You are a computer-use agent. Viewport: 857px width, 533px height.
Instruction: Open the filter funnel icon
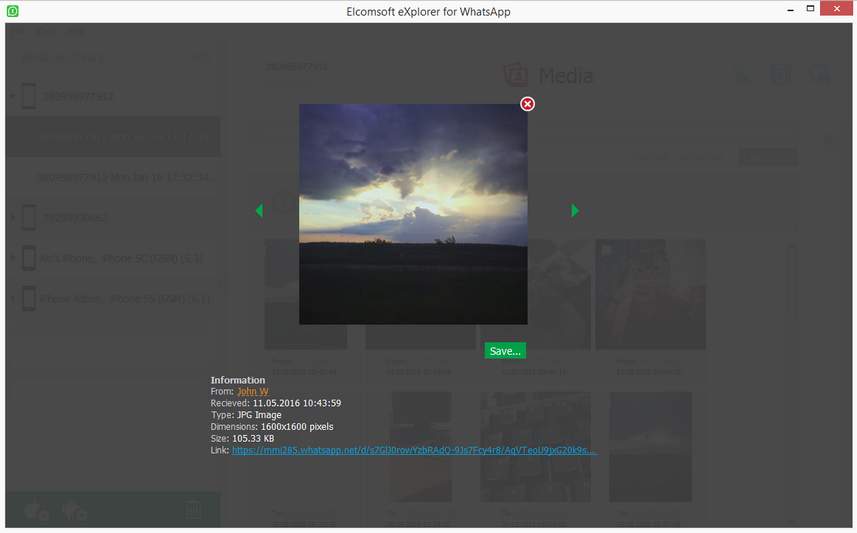[831, 143]
